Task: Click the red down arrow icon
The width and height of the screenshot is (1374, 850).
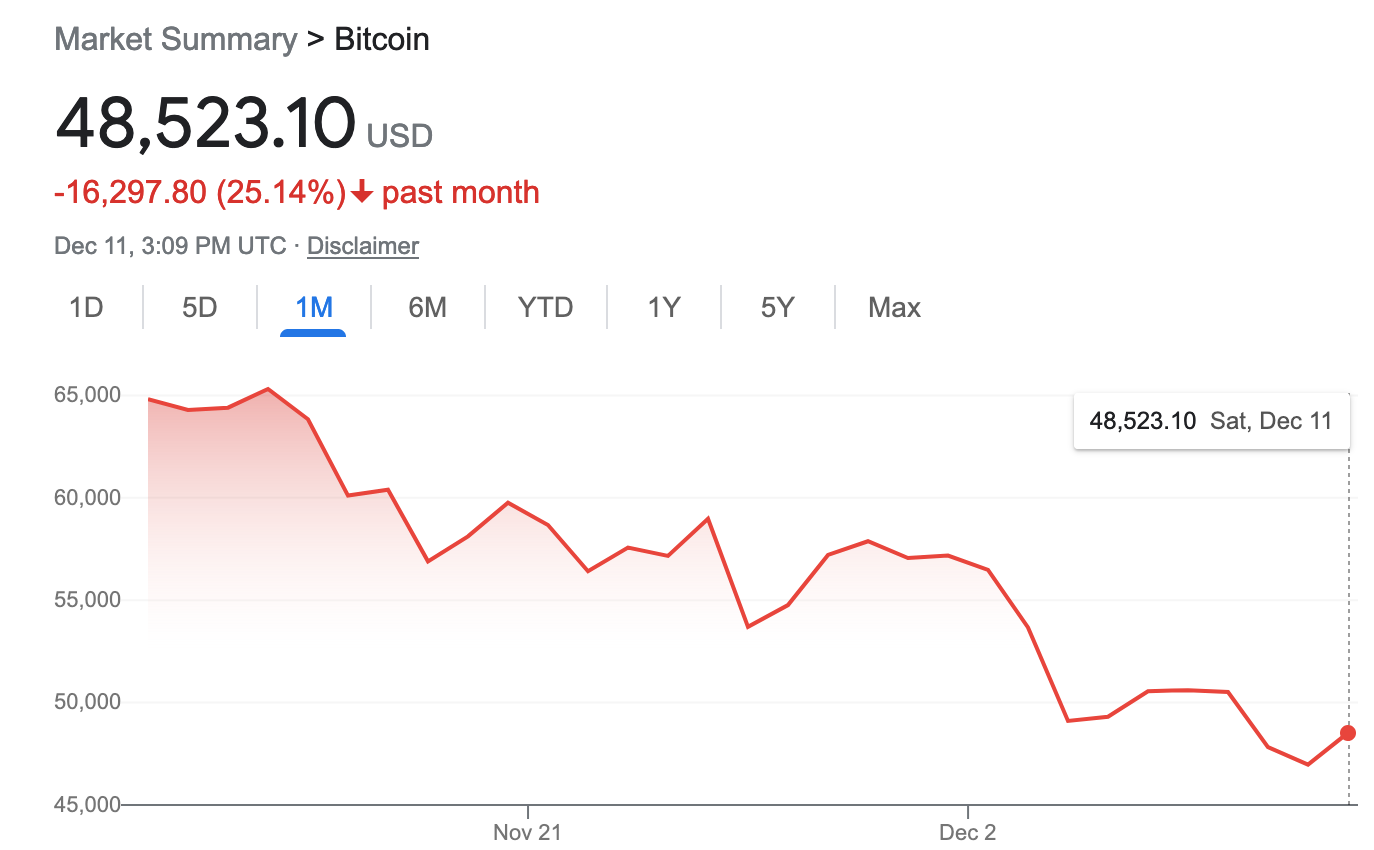Action: point(362,192)
